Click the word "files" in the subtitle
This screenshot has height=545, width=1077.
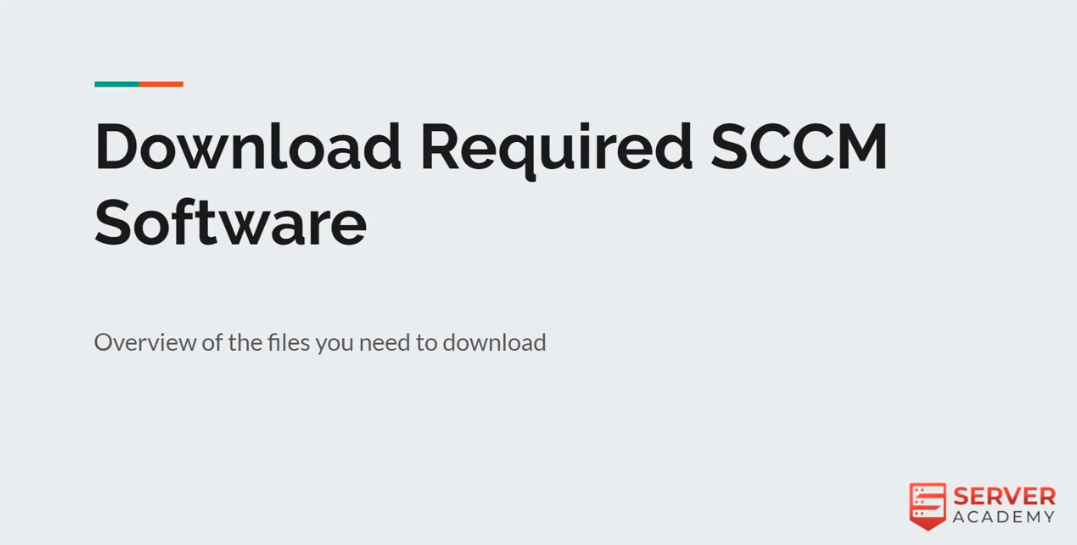coord(288,342)
